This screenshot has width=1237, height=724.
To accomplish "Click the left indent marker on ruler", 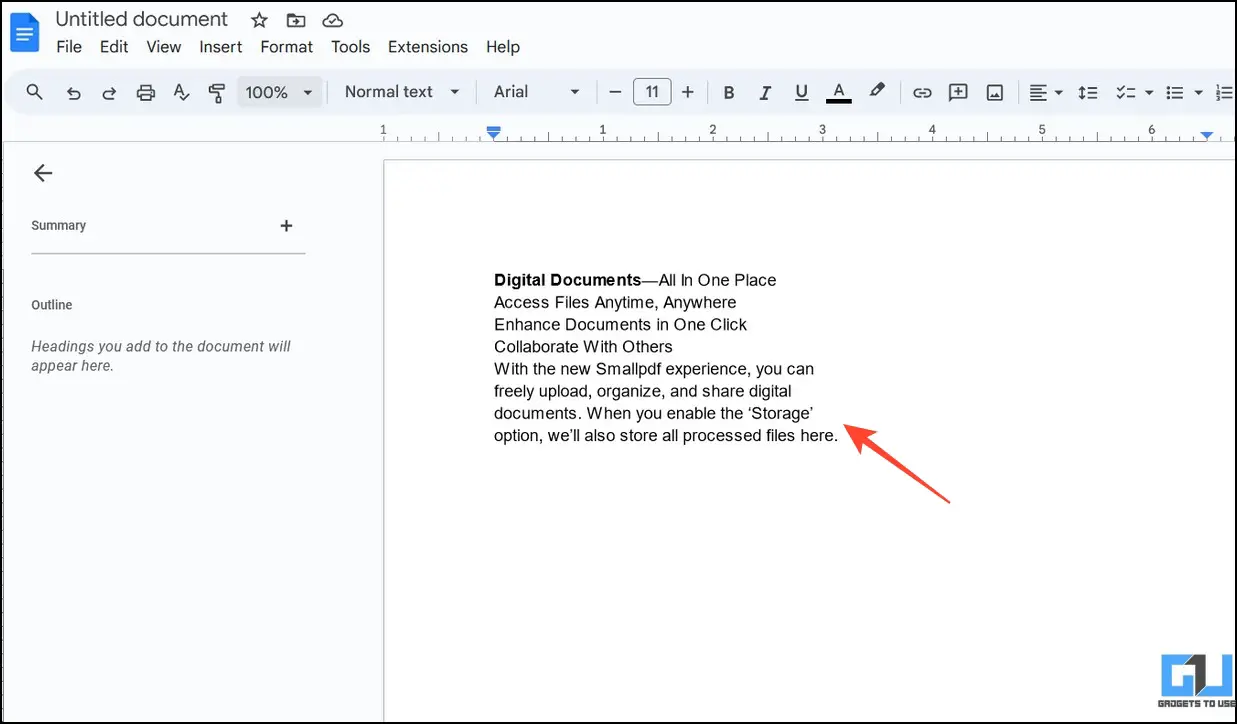I will (x=493, y=132).
